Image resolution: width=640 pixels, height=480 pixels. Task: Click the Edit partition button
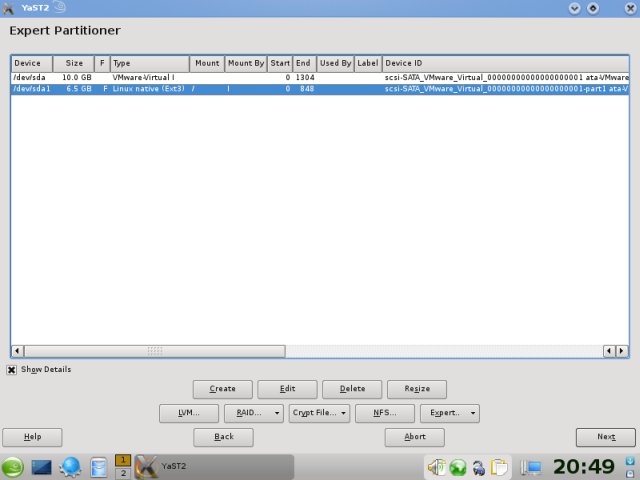tap(287, 389)
